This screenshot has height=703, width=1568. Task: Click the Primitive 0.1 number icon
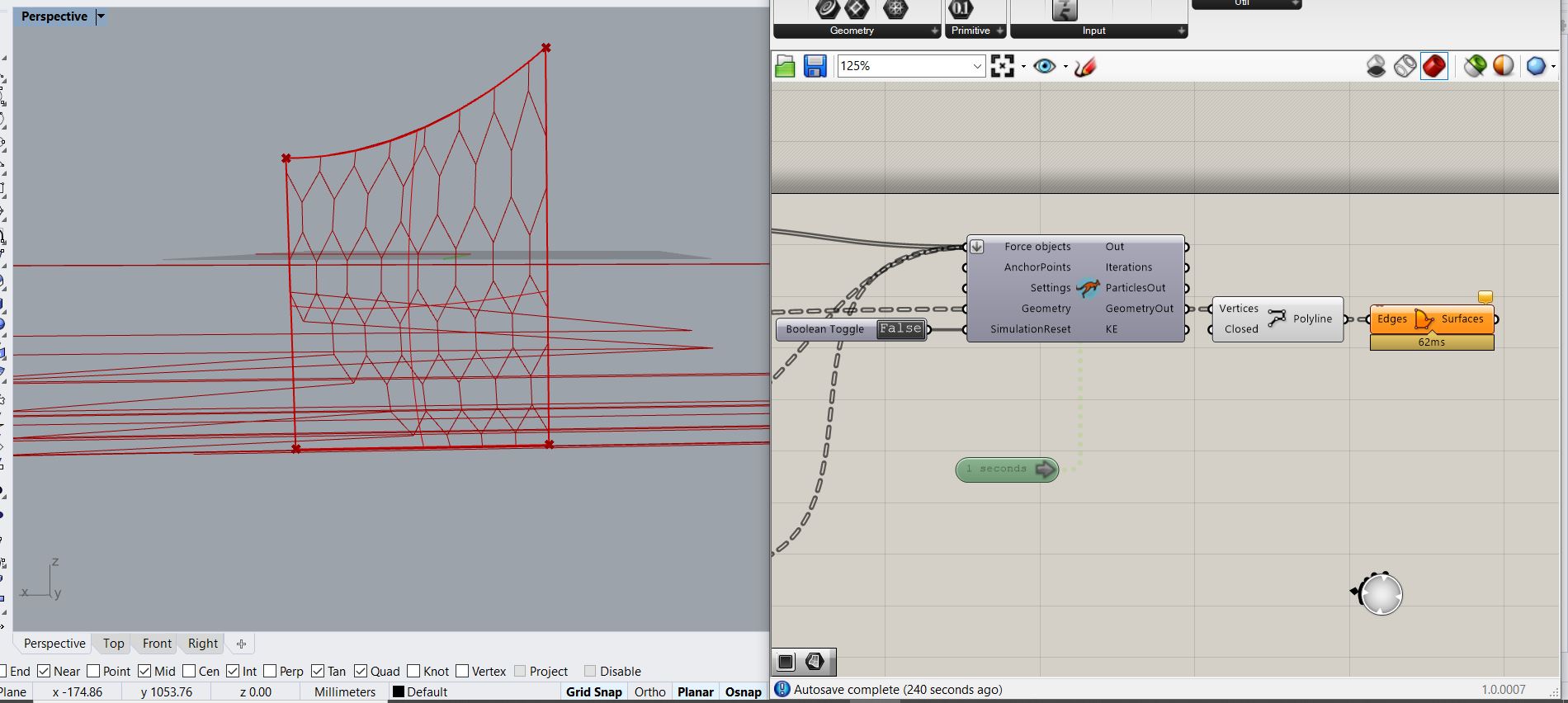pyautogui.click(x=961, y=9)
